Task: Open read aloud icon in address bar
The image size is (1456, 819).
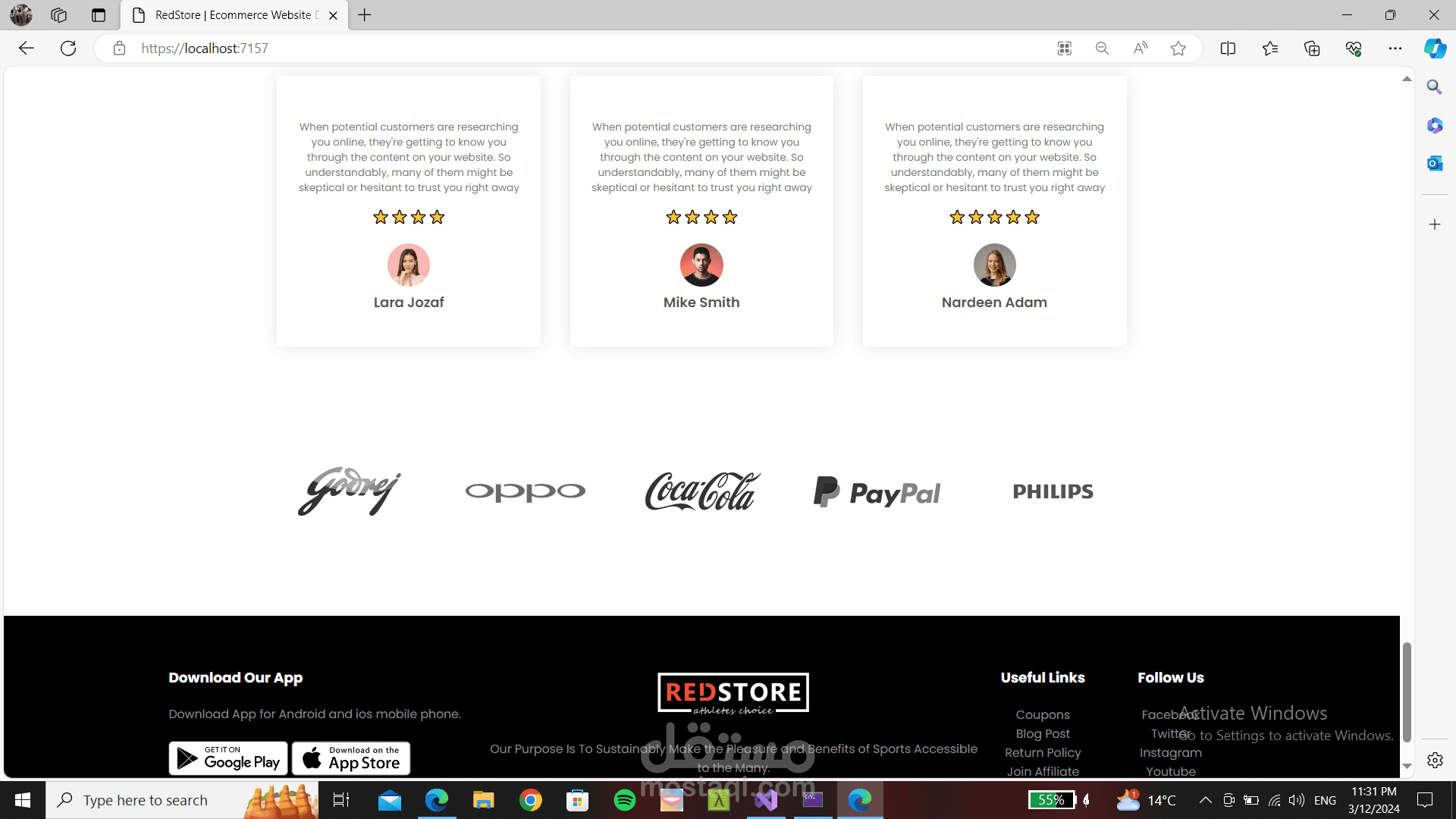Action: tap(1140, 49)
